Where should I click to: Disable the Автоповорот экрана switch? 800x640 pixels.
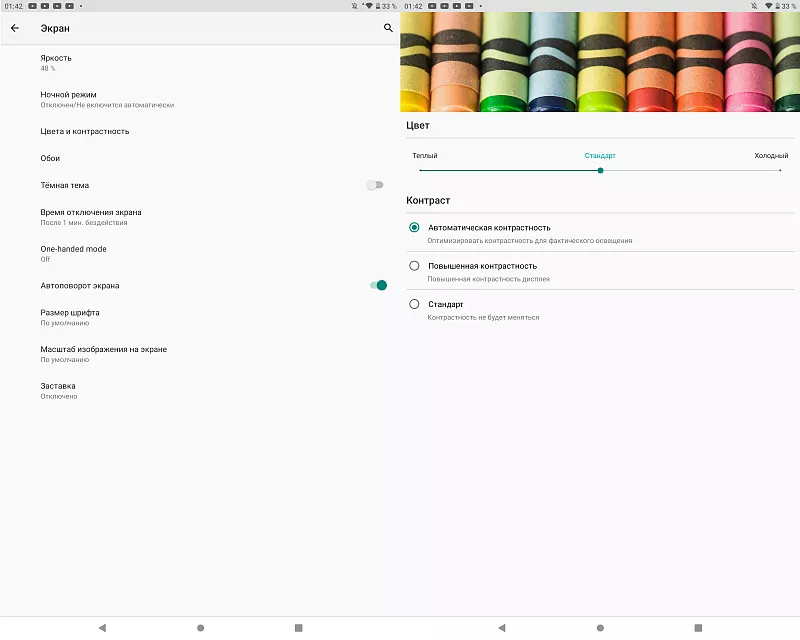[x=378, y=285]
